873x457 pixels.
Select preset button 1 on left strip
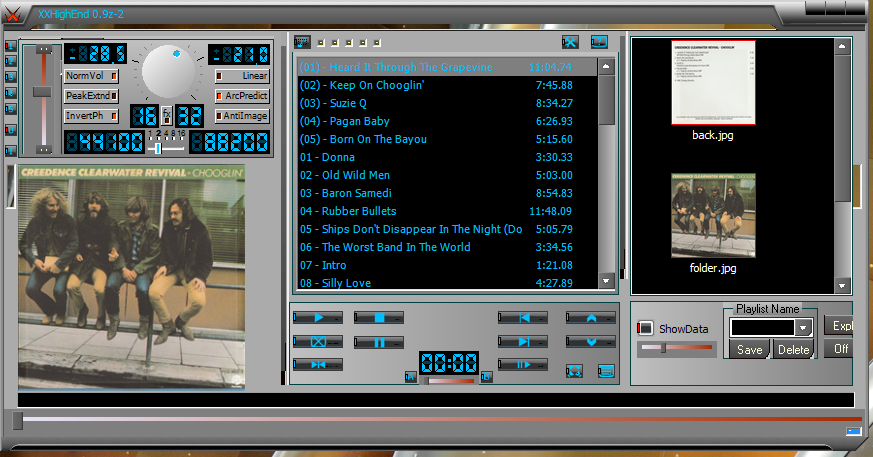click(10, 46)
